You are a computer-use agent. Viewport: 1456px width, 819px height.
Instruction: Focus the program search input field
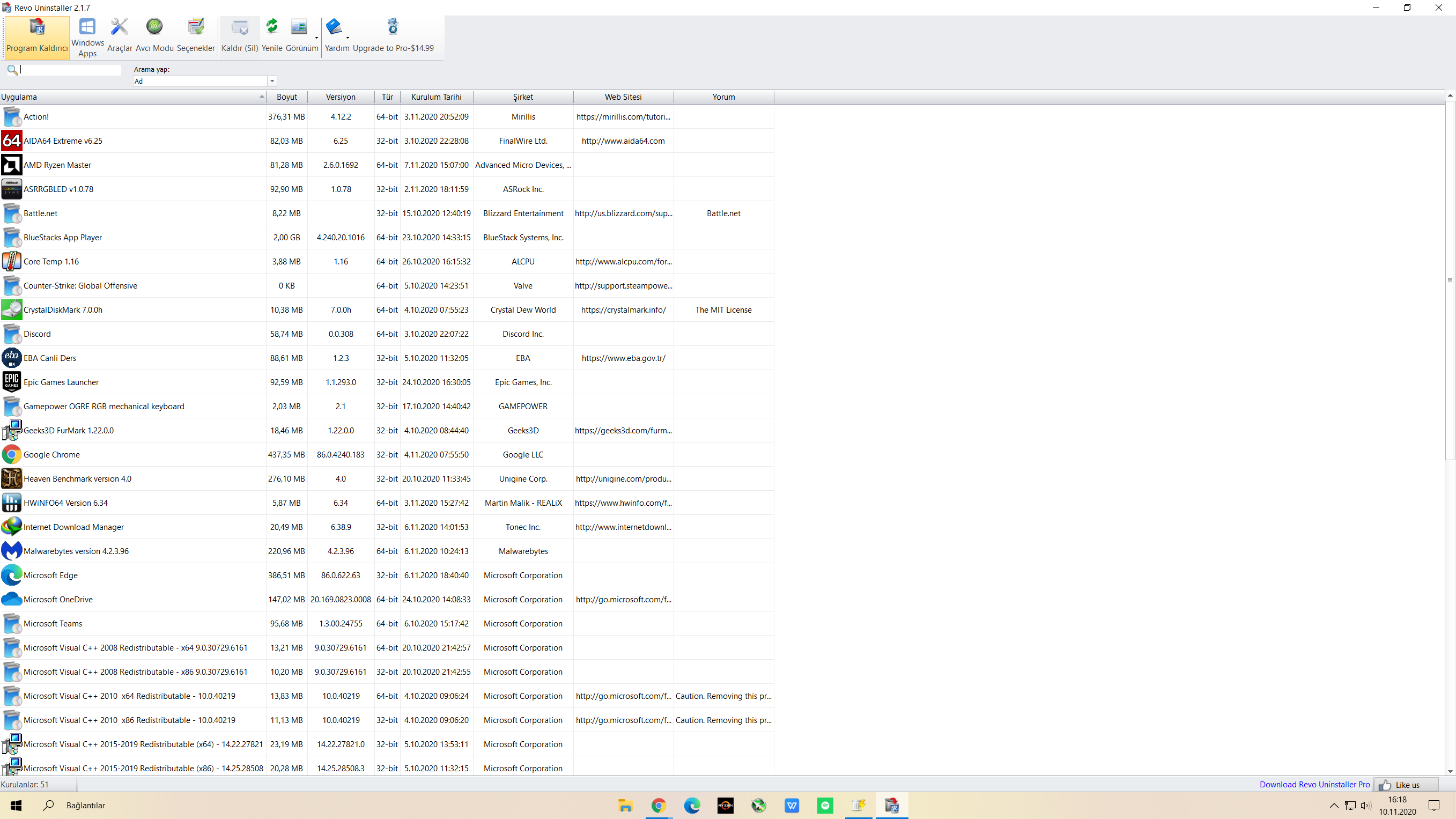coord(70,70)
